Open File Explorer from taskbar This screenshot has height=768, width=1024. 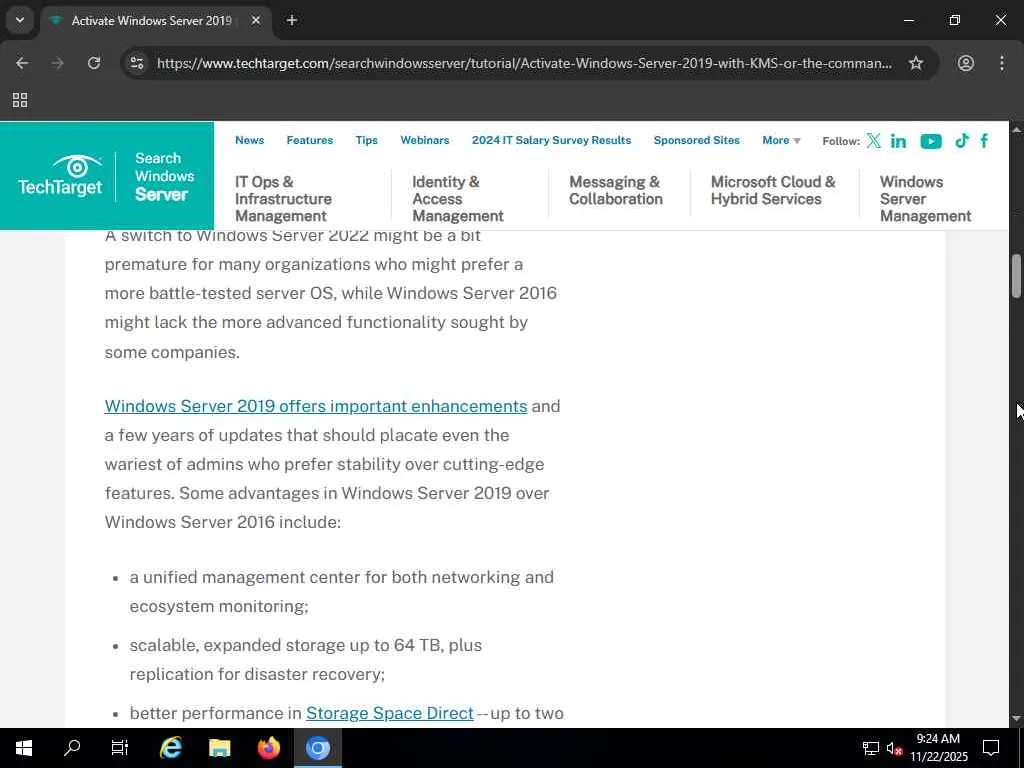pos(219,748)
